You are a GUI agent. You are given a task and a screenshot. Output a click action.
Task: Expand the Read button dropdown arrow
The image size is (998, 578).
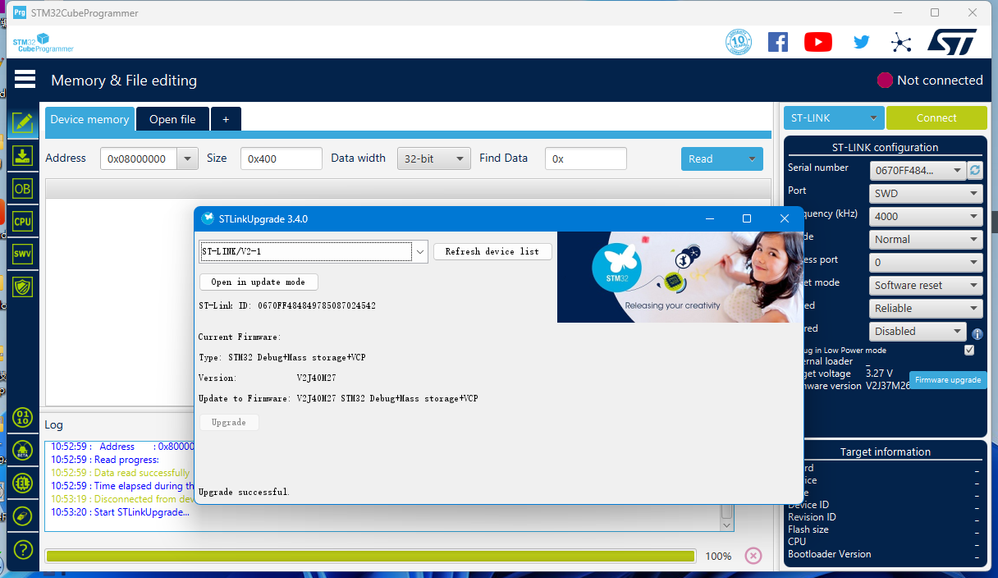pyautogui.click(x=752, y=159)
